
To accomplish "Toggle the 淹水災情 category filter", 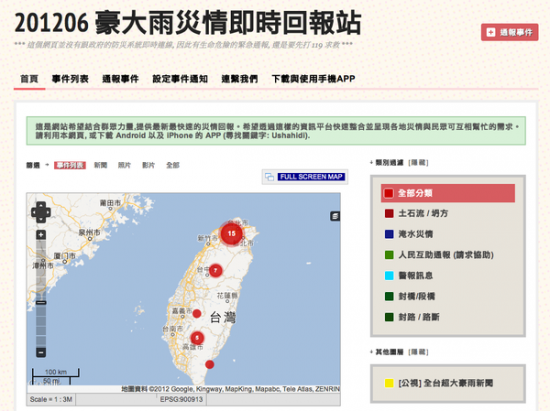I will tap(409, 234).
